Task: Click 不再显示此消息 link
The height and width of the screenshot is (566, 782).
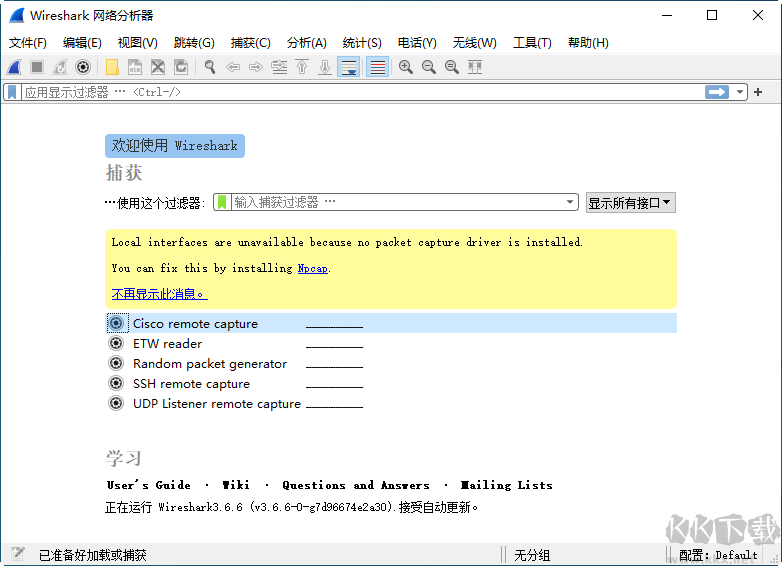Action: click(x=159, y=294)
